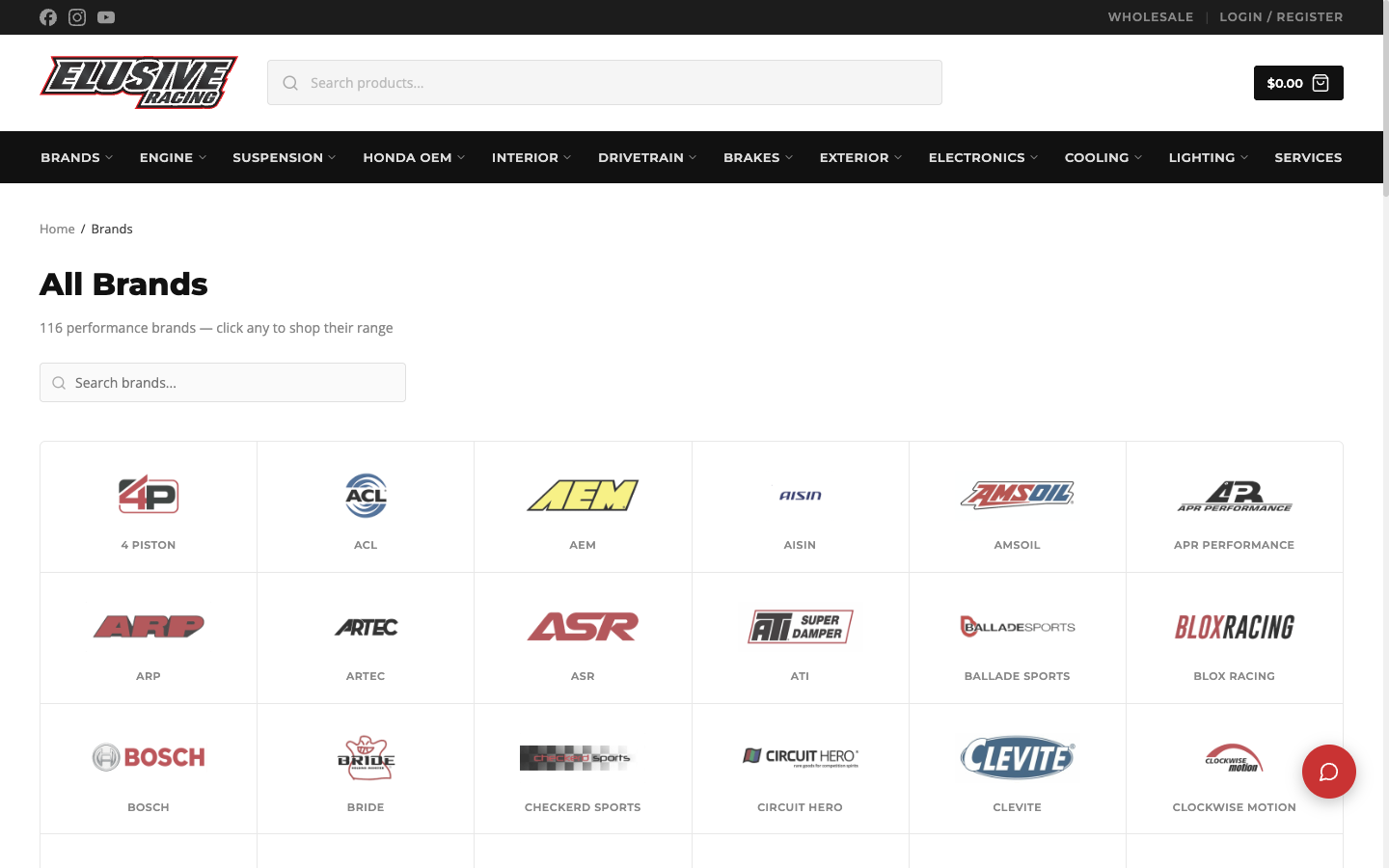This screenshot has width=1389, height=868.
Task: Go to the Services page
Action: tap(1308, 157)
